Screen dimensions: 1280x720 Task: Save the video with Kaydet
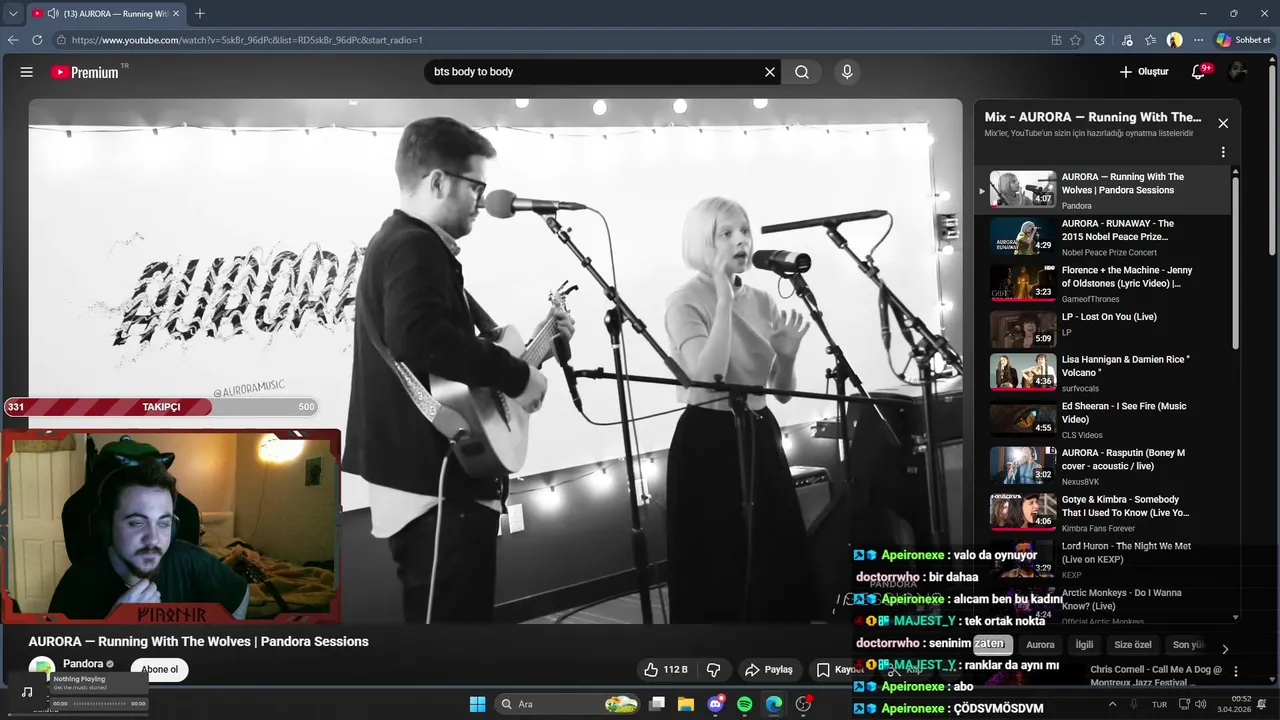point(840,670)
